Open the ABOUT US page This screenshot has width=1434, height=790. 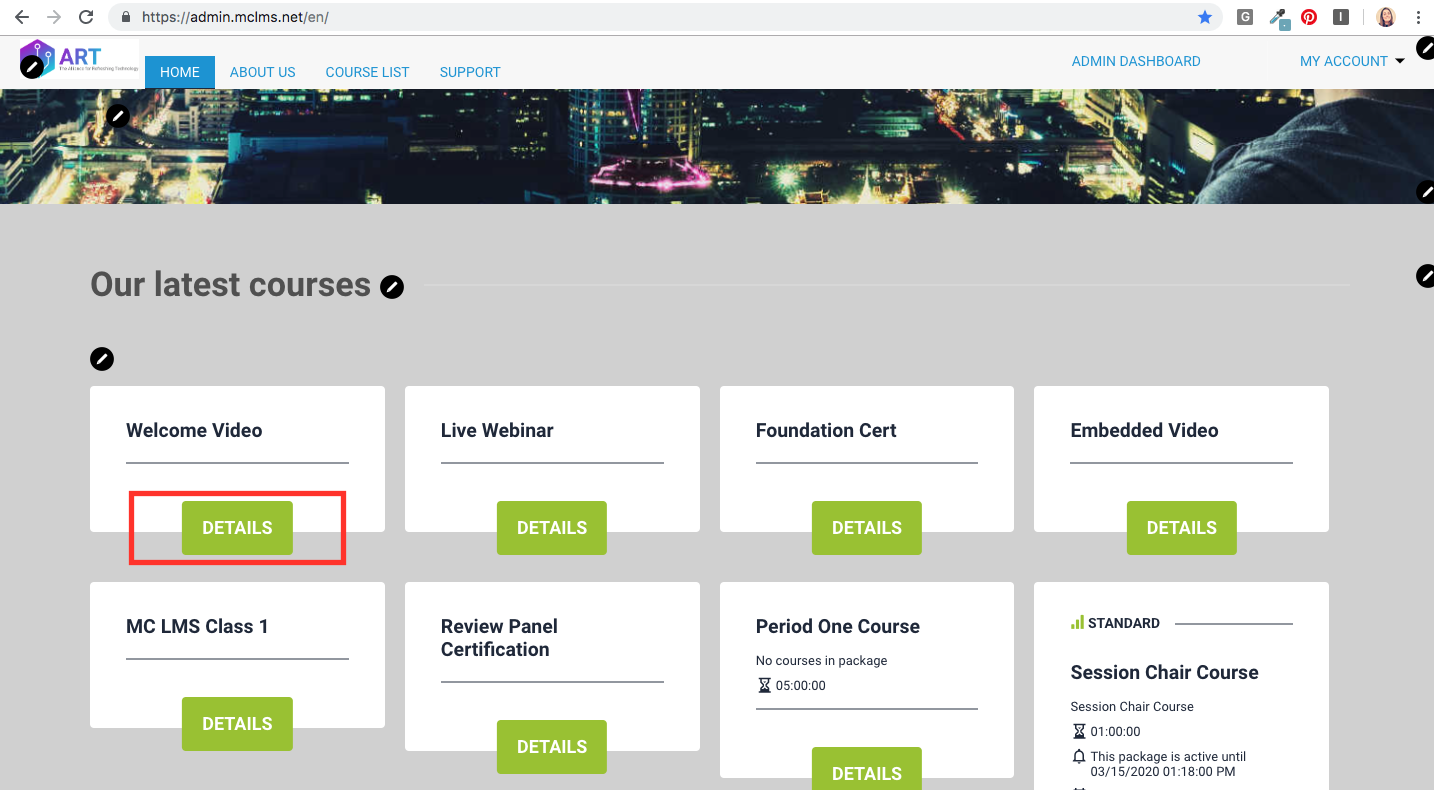[262, 71]
